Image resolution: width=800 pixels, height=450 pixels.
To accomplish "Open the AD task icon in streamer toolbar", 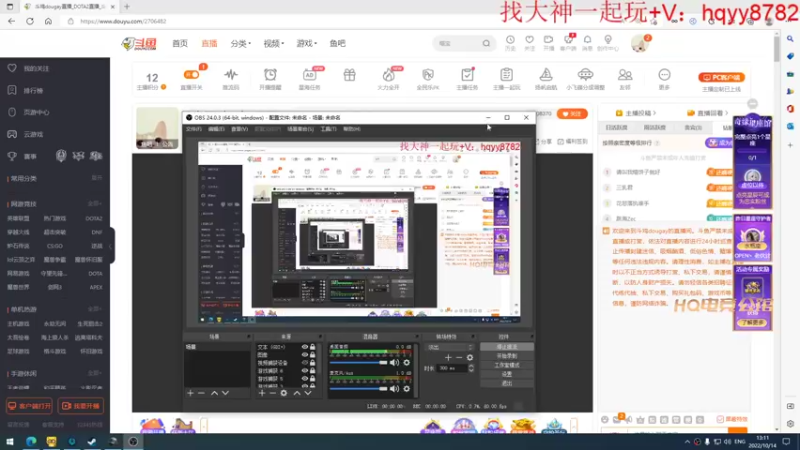I will click(x=309, y=74).
